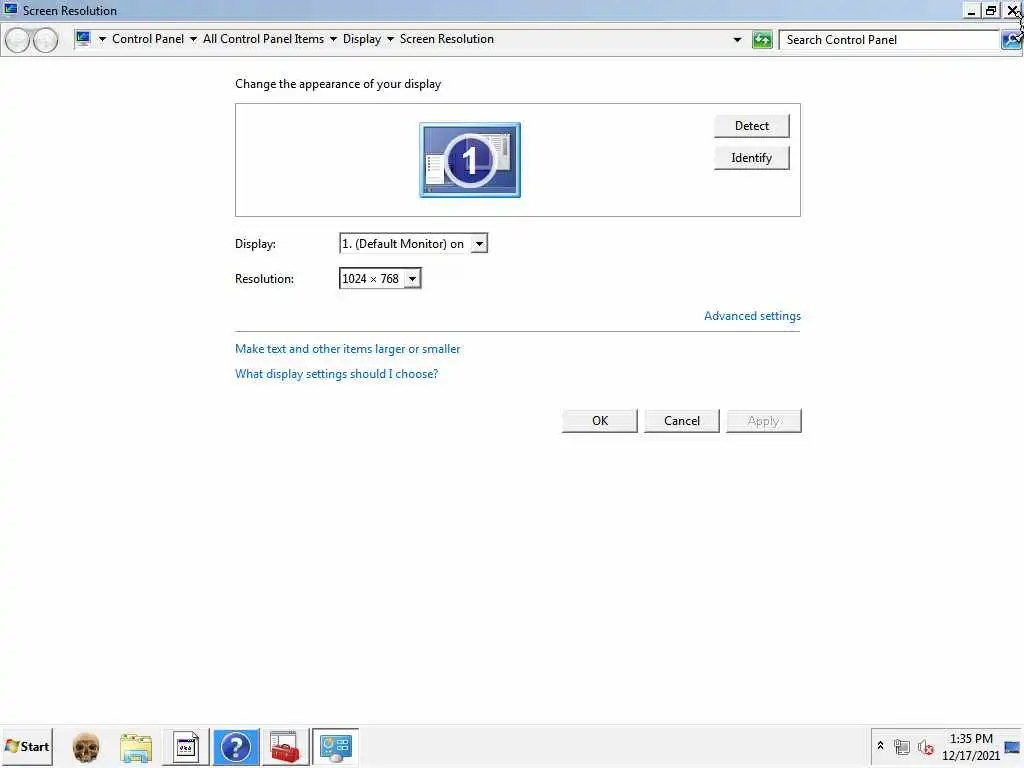Open the Display monitor dropdown
Viewport: 1024px width, 768px height.
tap(479, 244)
